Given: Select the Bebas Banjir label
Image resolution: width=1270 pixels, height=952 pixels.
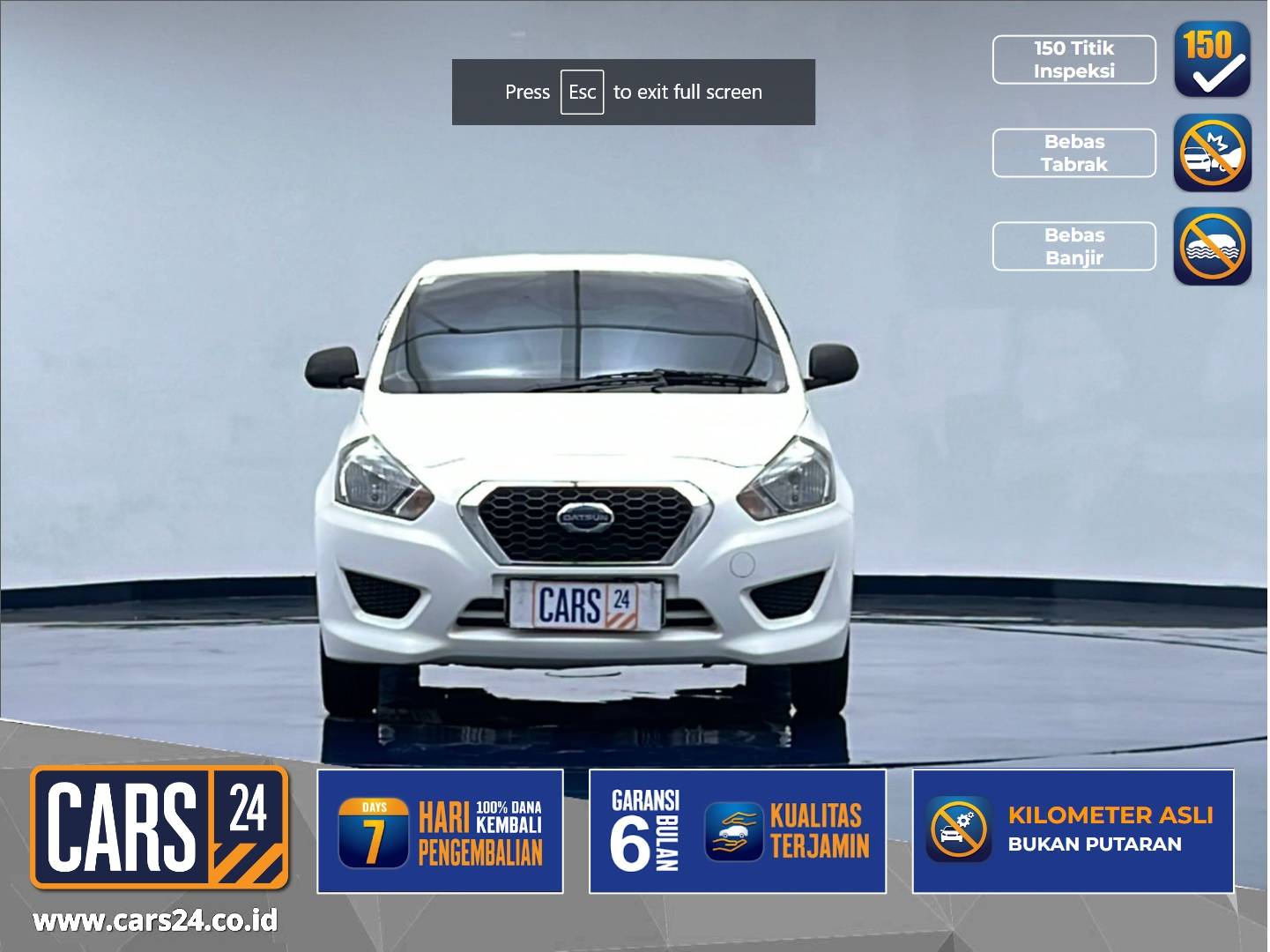Looking at the screenshot, I should pyautogui.click(x=1074, y=247).
